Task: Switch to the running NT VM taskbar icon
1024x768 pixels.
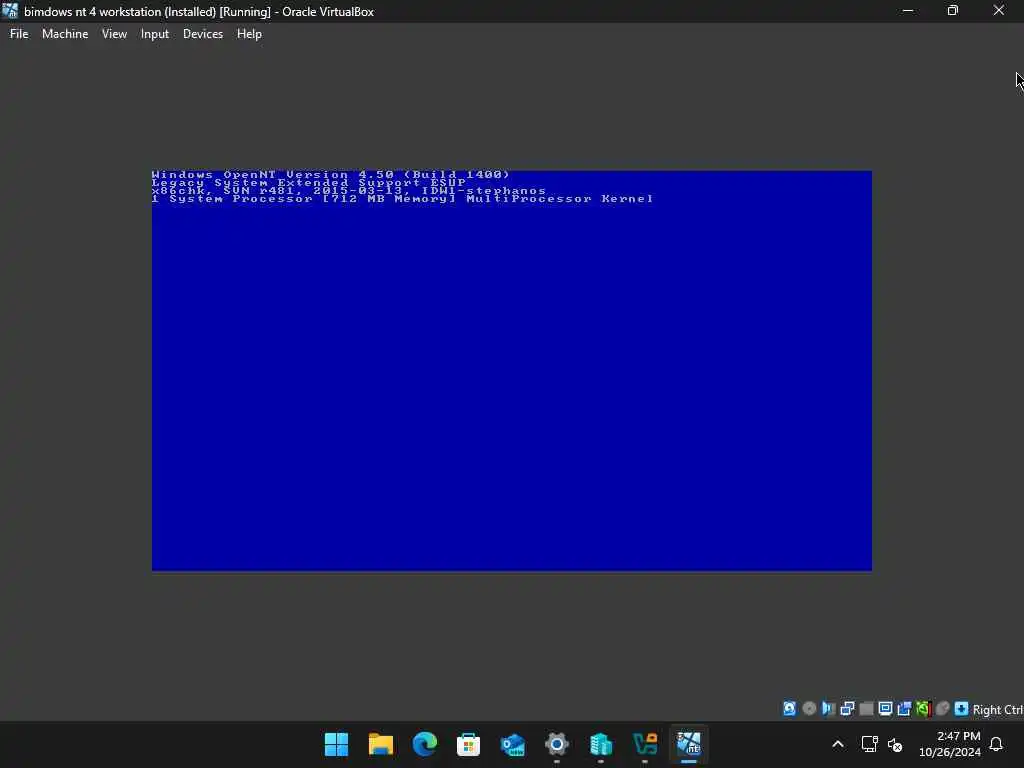Action: (689, 744)
